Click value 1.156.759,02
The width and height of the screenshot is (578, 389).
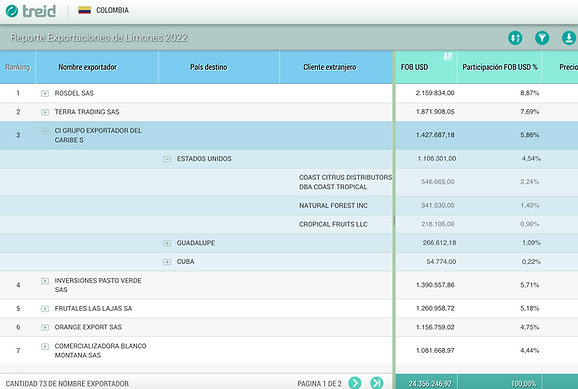pos(435,327)
